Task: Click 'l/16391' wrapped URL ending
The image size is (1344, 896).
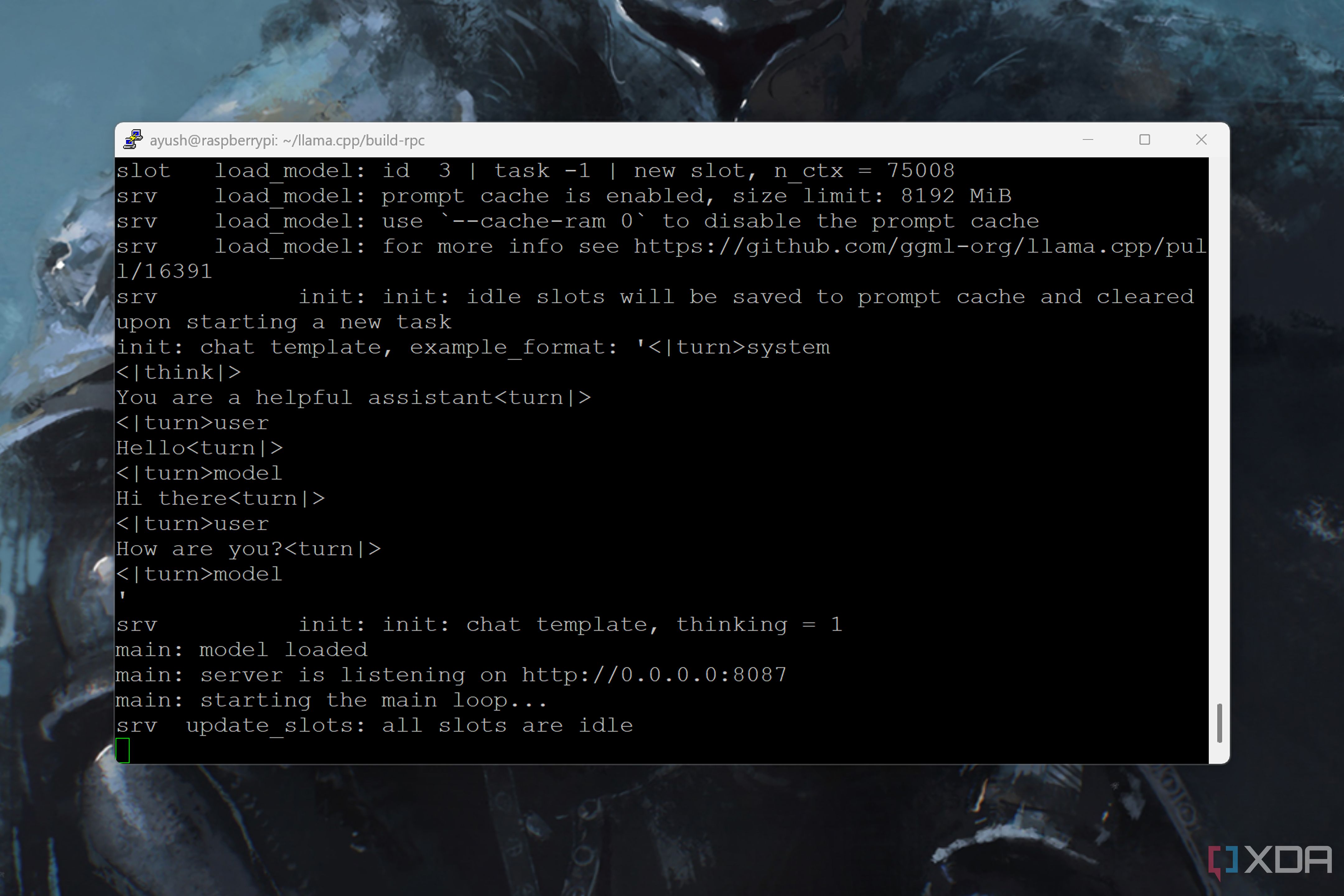Action: coord(164,271)
